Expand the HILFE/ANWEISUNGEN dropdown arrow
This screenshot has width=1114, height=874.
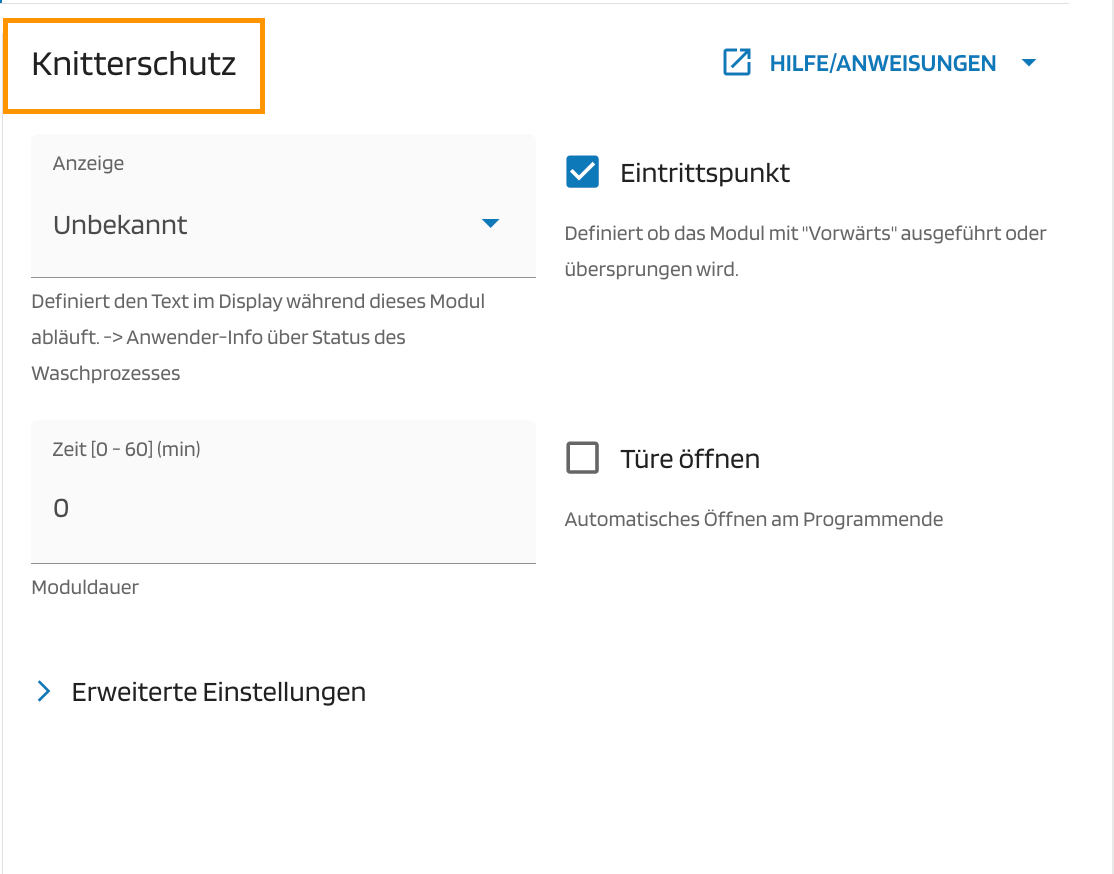point(1029,63)
